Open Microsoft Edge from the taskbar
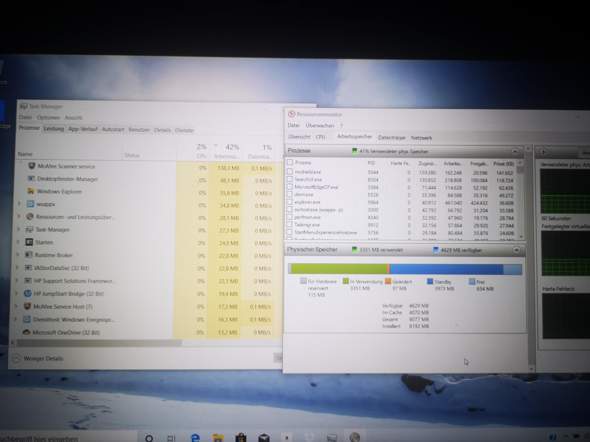This screenshot has width=590, height=442. click(x=195, y=438)
